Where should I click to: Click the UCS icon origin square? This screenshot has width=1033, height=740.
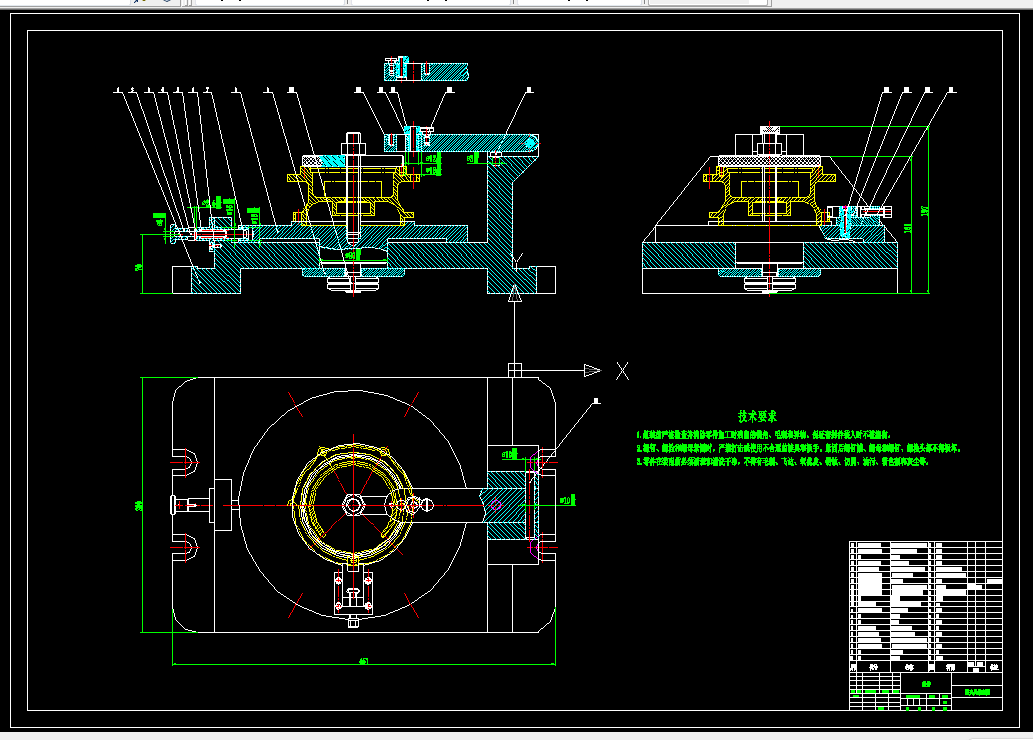515,370
